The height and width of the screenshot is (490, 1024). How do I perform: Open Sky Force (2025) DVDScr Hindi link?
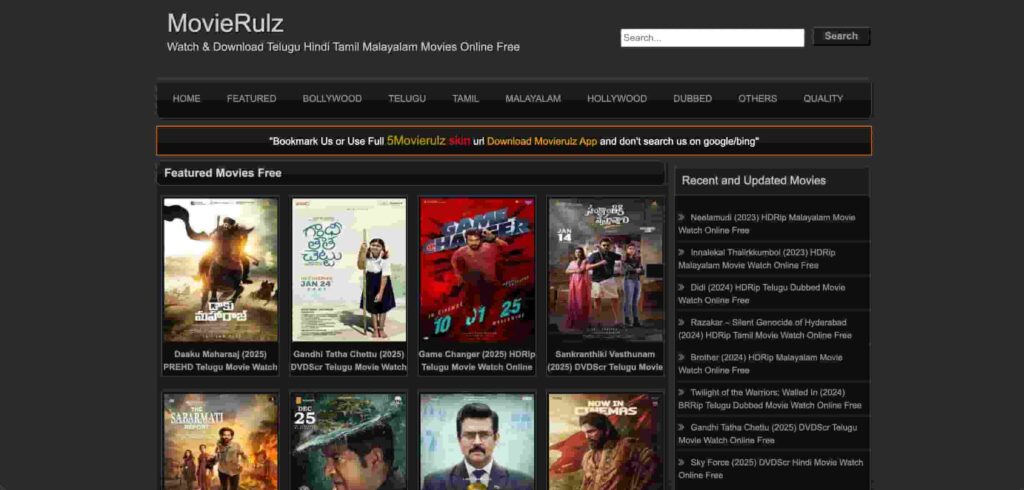771,468
